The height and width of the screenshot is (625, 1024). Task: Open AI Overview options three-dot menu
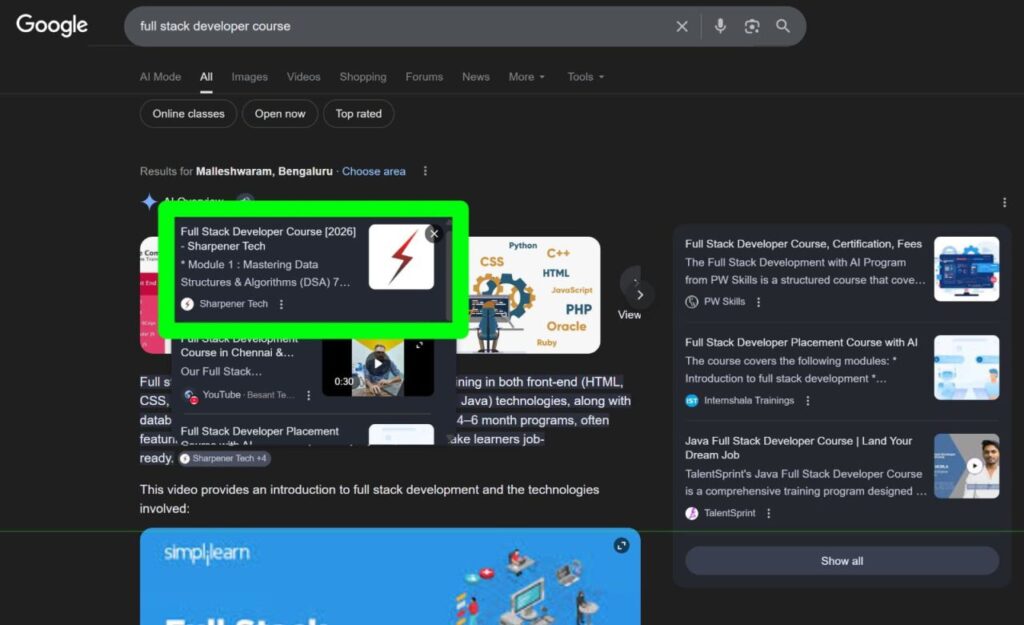(1004, 202)
